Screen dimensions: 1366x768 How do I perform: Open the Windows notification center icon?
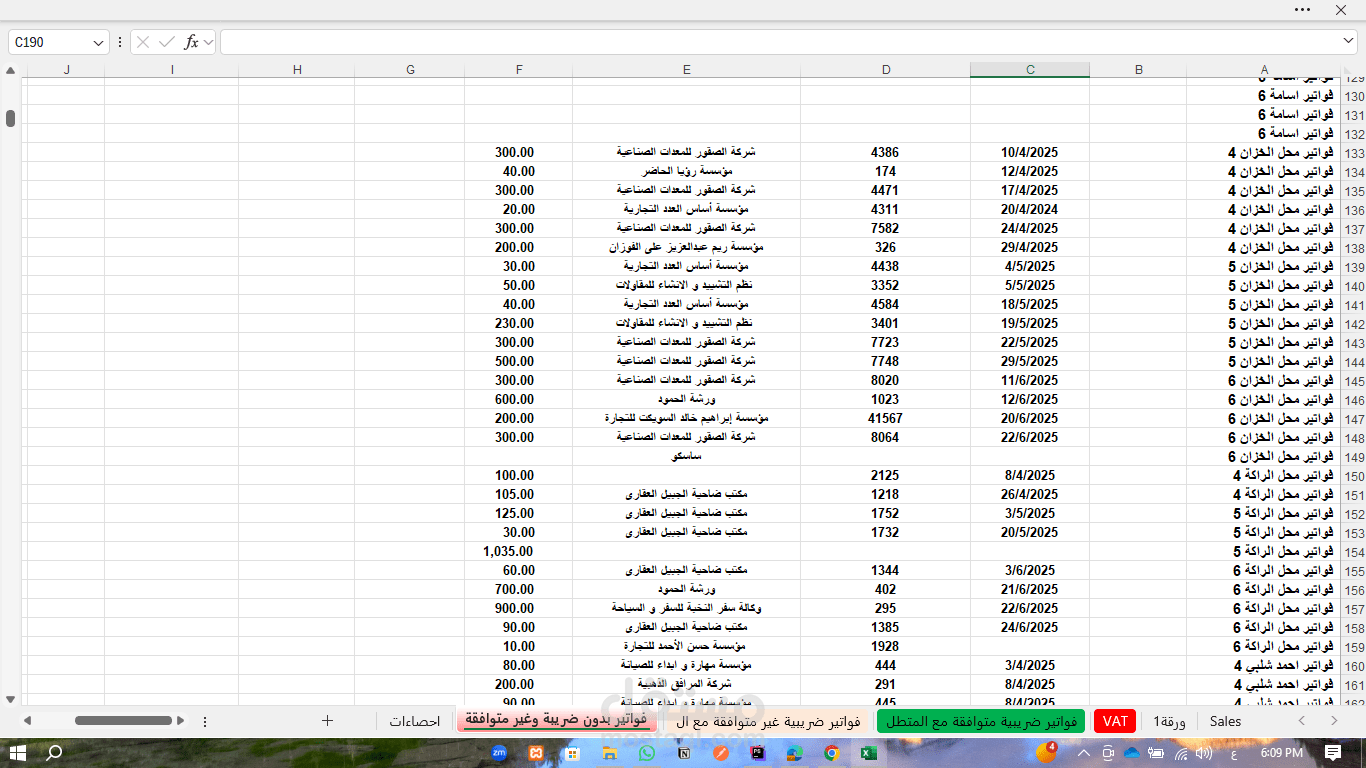pyautogui.click(x=1333, y=753)
